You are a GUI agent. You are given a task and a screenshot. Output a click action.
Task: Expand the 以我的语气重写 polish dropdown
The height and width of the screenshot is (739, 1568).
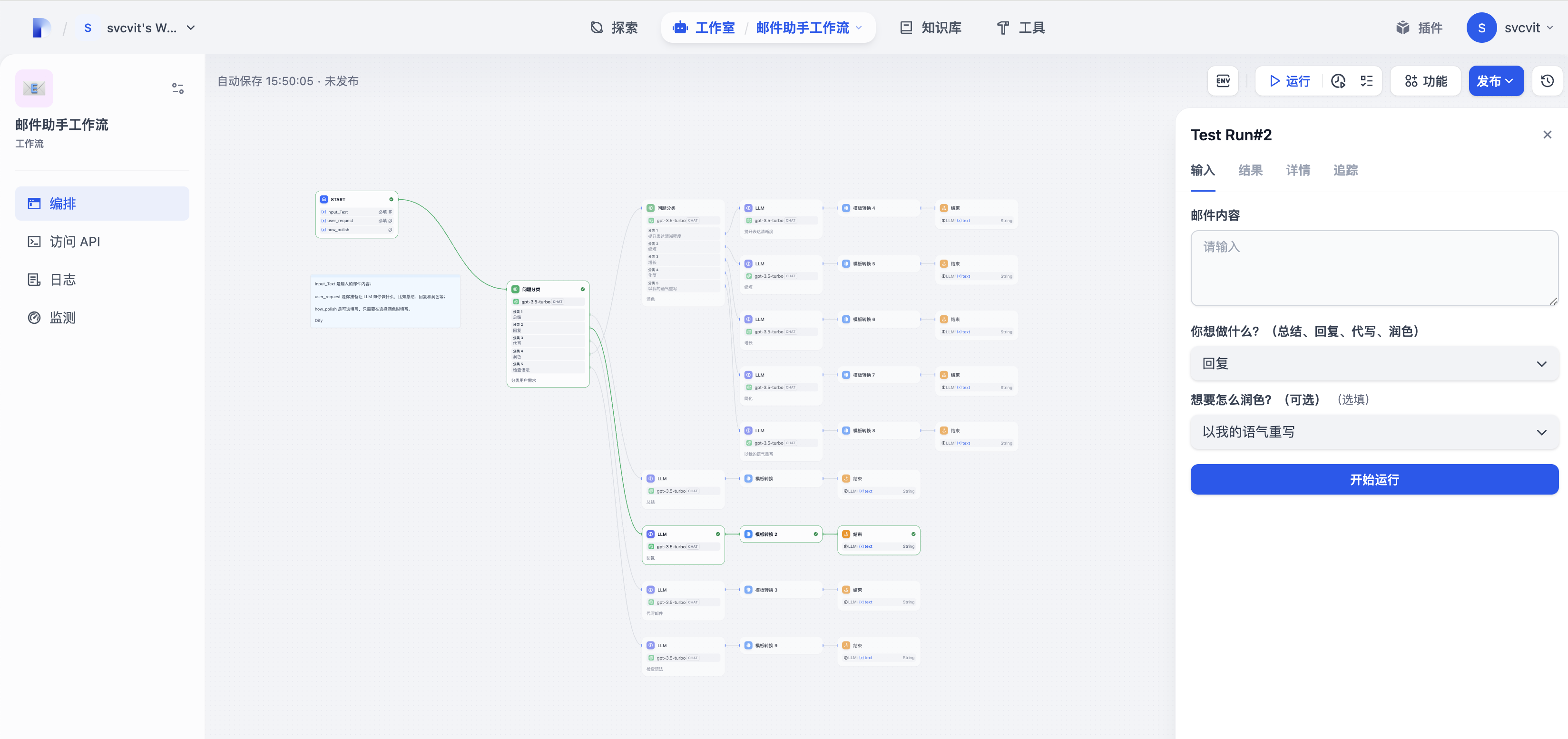click(1374, 432)
